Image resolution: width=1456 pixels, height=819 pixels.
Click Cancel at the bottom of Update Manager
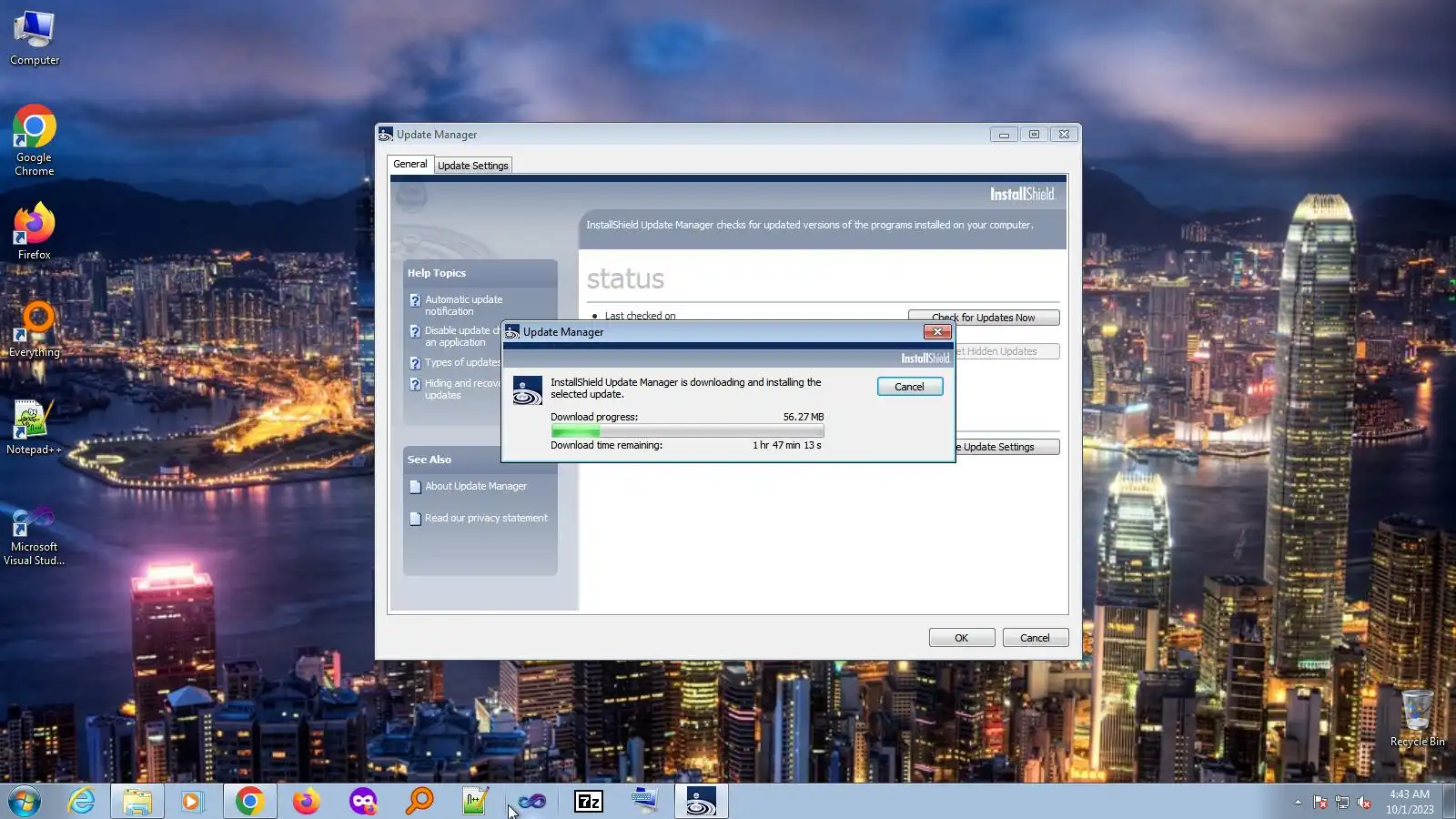tap(1036, 638)
